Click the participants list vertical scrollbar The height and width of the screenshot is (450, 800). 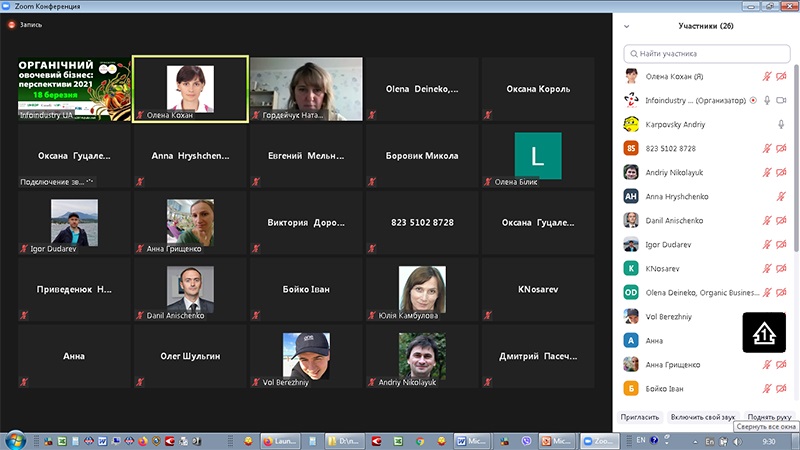795,158
